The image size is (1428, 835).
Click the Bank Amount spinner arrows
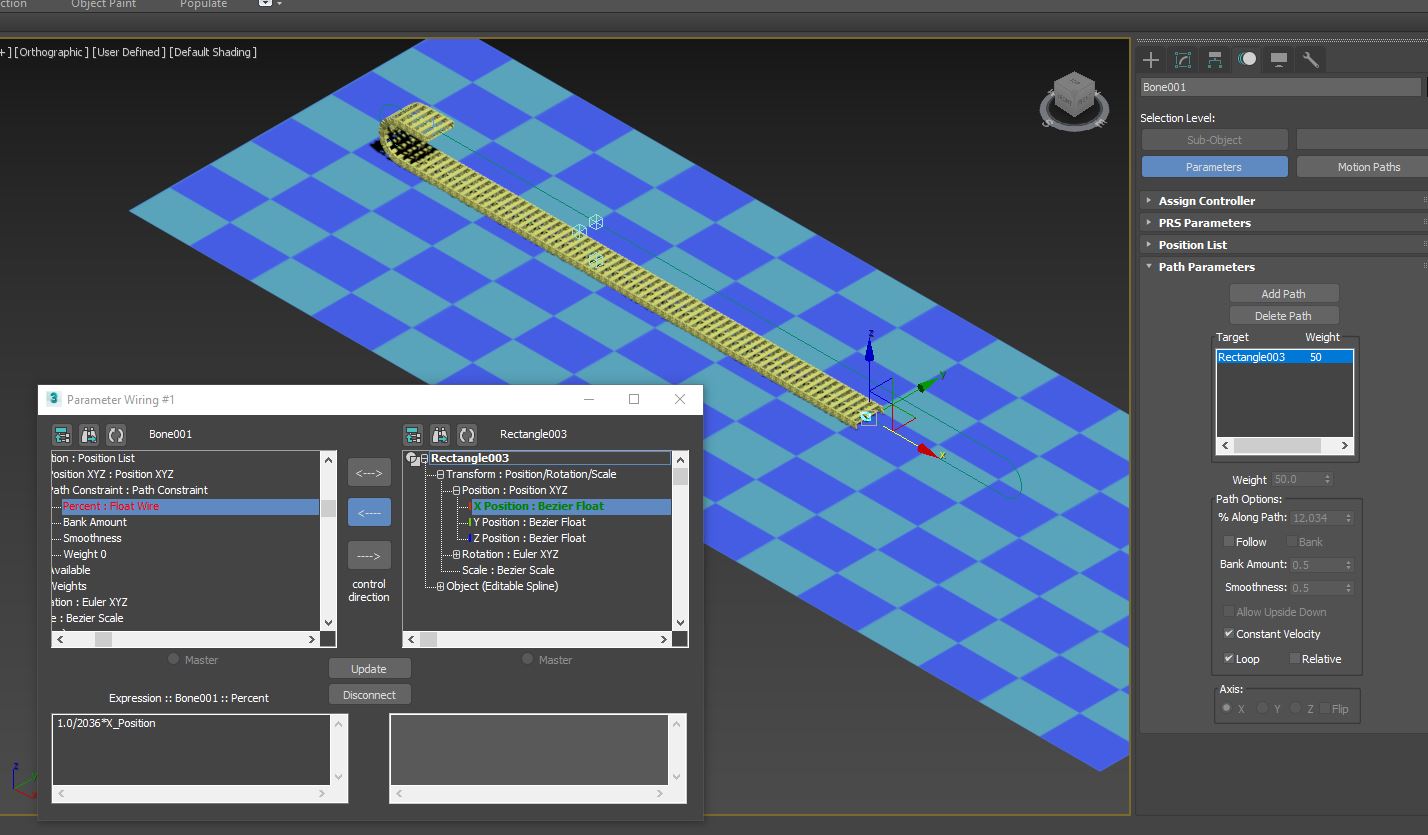(x=1348, y=565)
